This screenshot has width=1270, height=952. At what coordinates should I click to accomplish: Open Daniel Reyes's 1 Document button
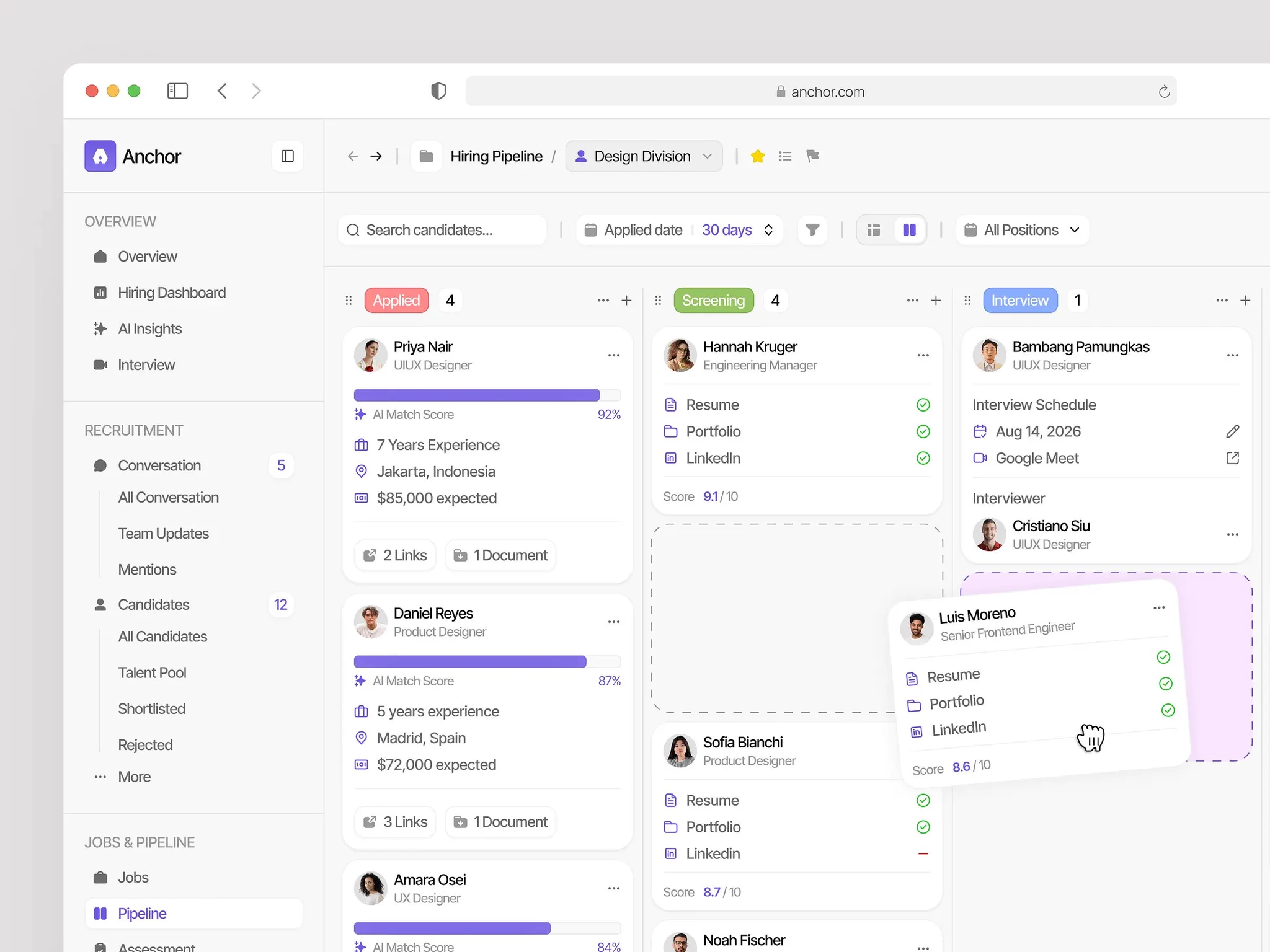coord(500,822)
